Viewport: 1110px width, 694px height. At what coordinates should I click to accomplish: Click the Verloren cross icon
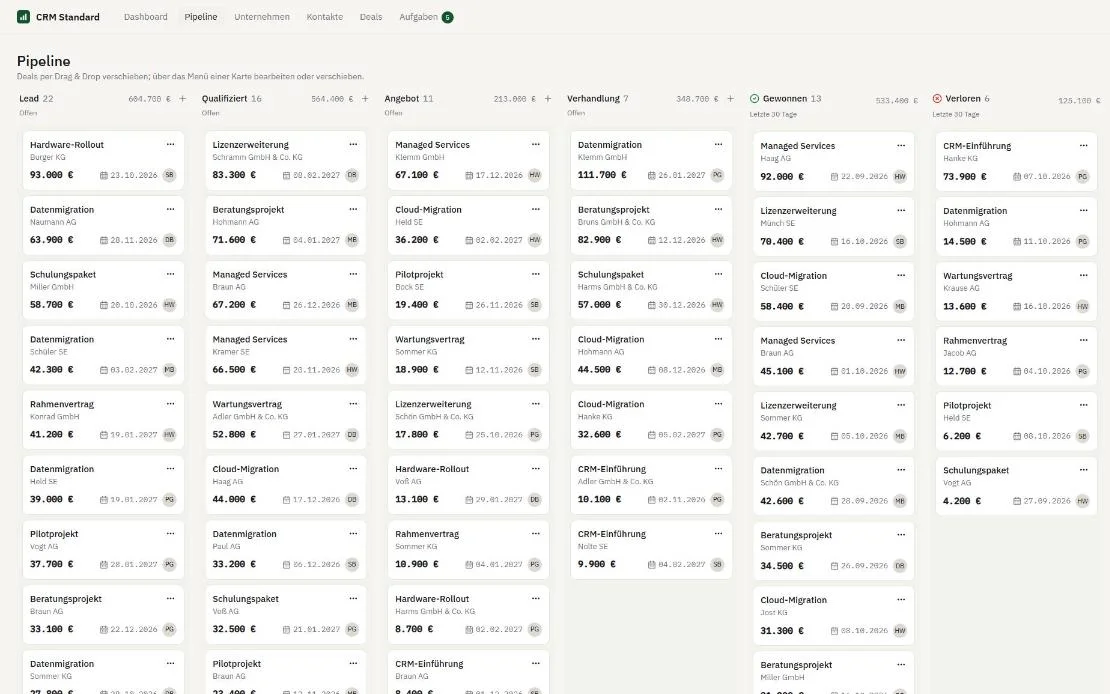[x=937, y=98]
